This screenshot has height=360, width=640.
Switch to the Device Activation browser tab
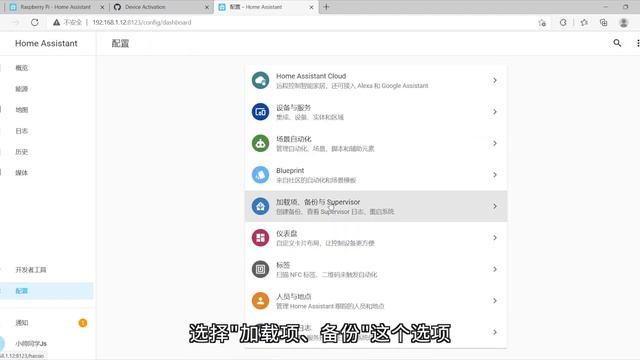tap(160, 7)
